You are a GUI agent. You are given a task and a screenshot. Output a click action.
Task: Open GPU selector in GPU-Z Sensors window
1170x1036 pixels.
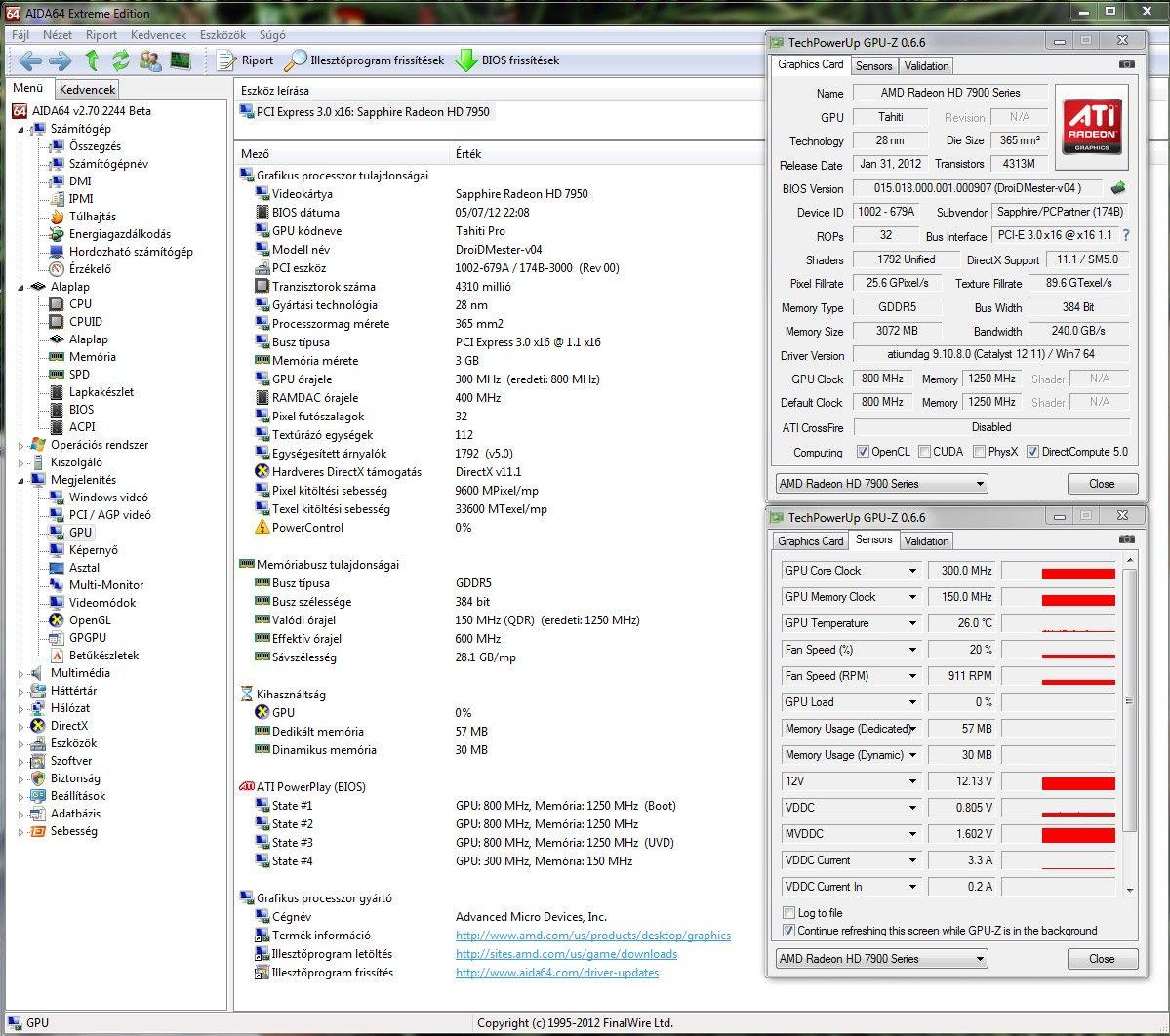click(x=882, y=959)
